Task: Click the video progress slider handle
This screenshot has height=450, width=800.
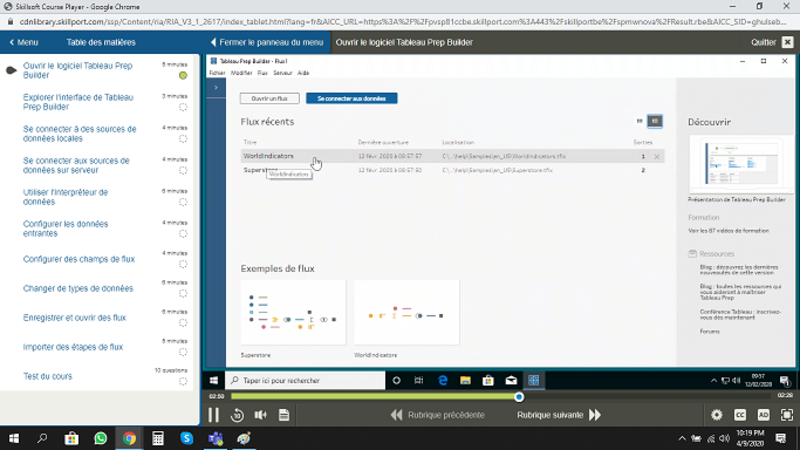Action: click(x=519, y=397)
